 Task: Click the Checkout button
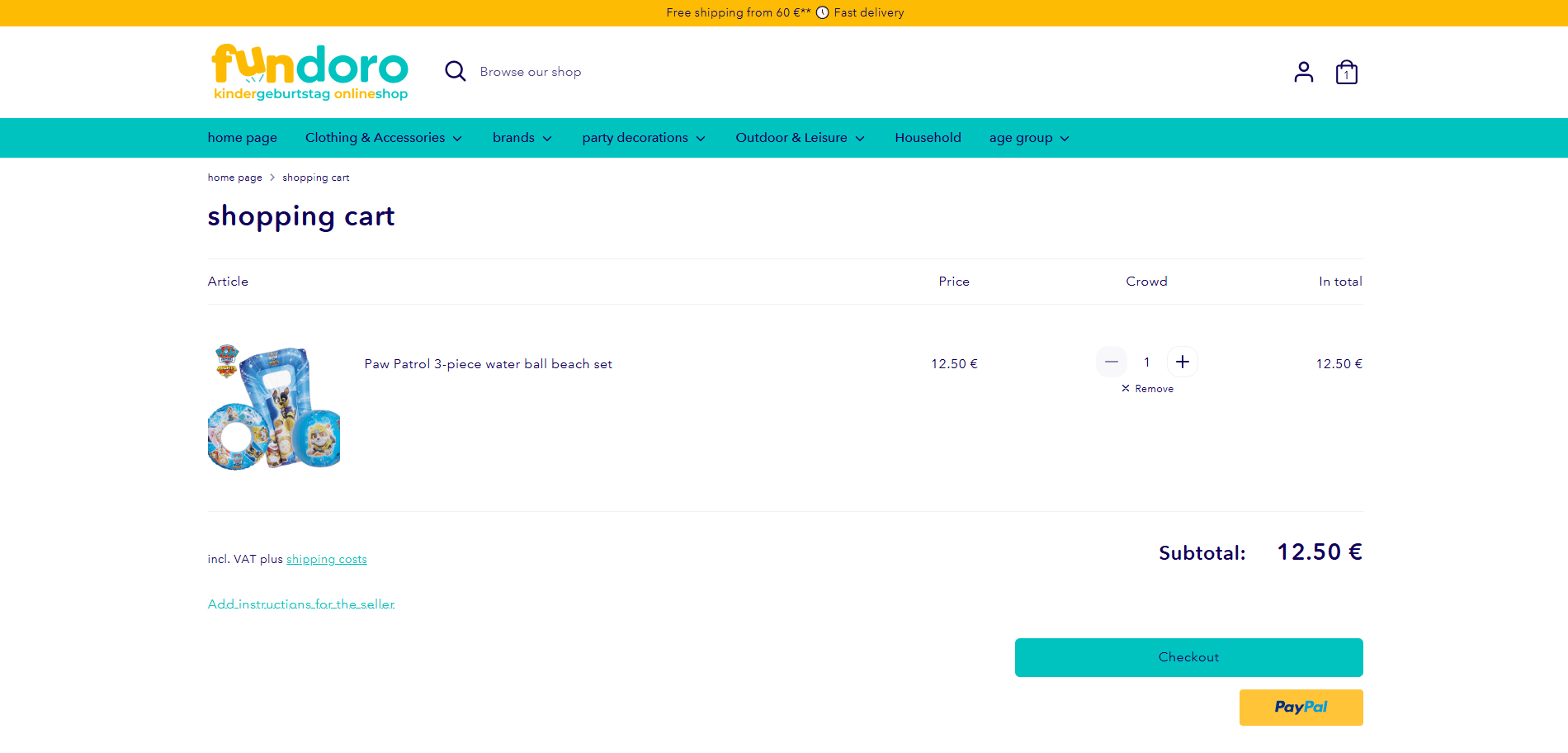(x=1188, y=657)
